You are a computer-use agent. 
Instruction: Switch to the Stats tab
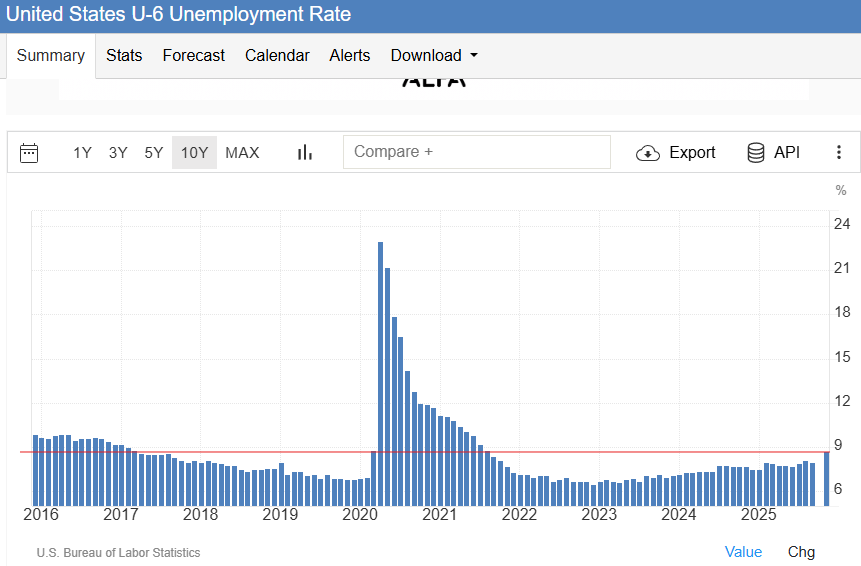point(124,56)
